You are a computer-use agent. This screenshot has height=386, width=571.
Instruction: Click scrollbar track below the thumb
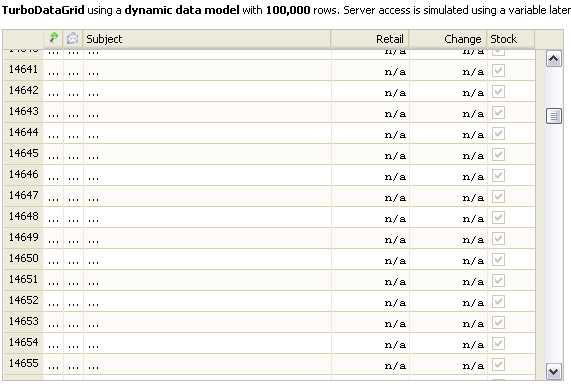[554, 244]
